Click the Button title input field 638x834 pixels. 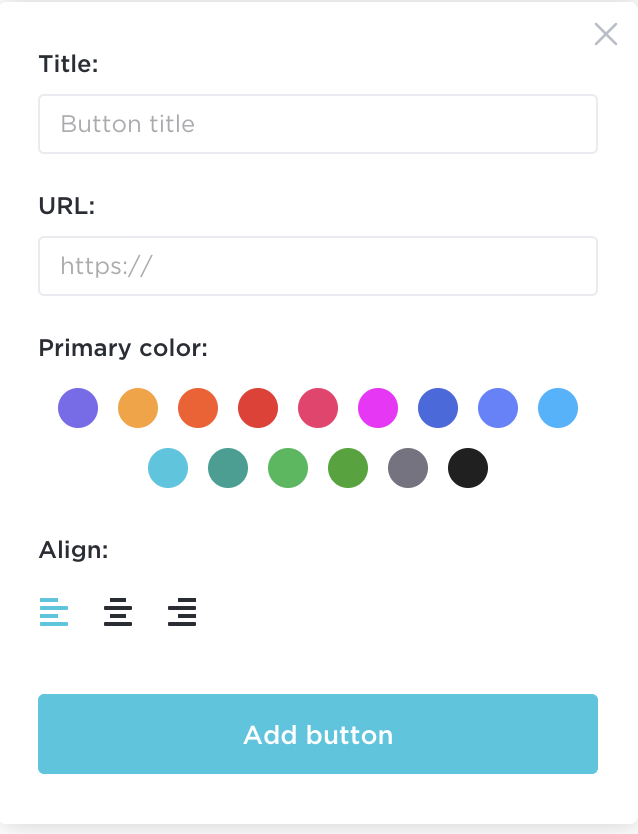pyautogui.click(x=318, y=124)
